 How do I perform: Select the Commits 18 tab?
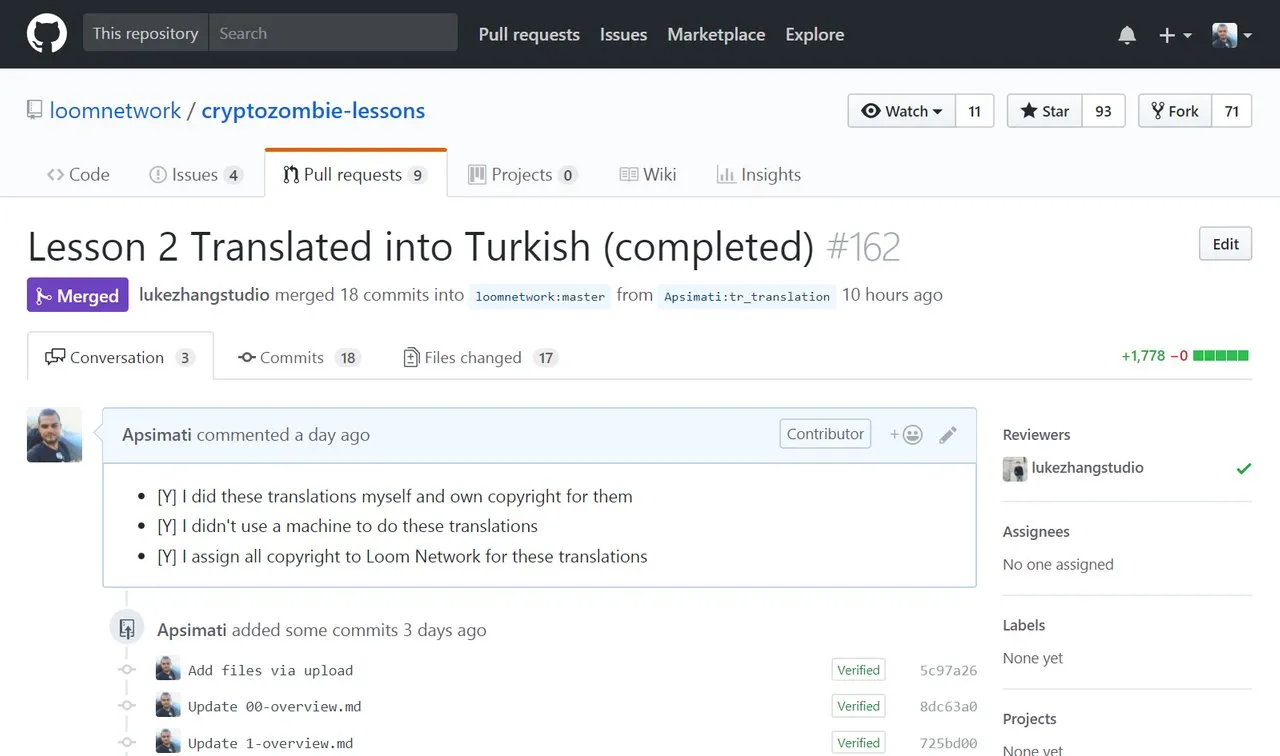click(299, 357)
